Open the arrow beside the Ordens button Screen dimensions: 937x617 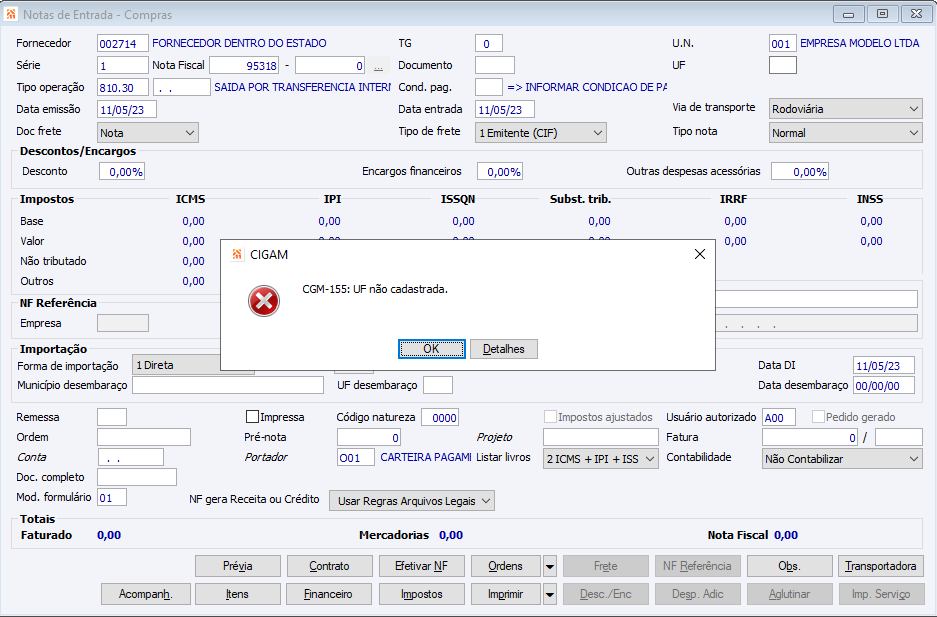tap(550, 566)
